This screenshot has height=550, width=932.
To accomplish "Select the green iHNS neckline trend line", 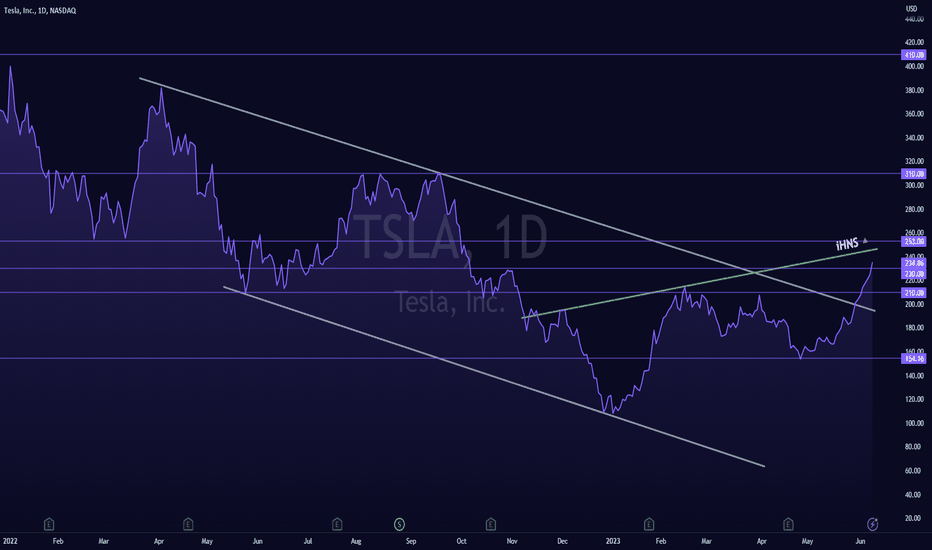I will (x=700, y=283).
